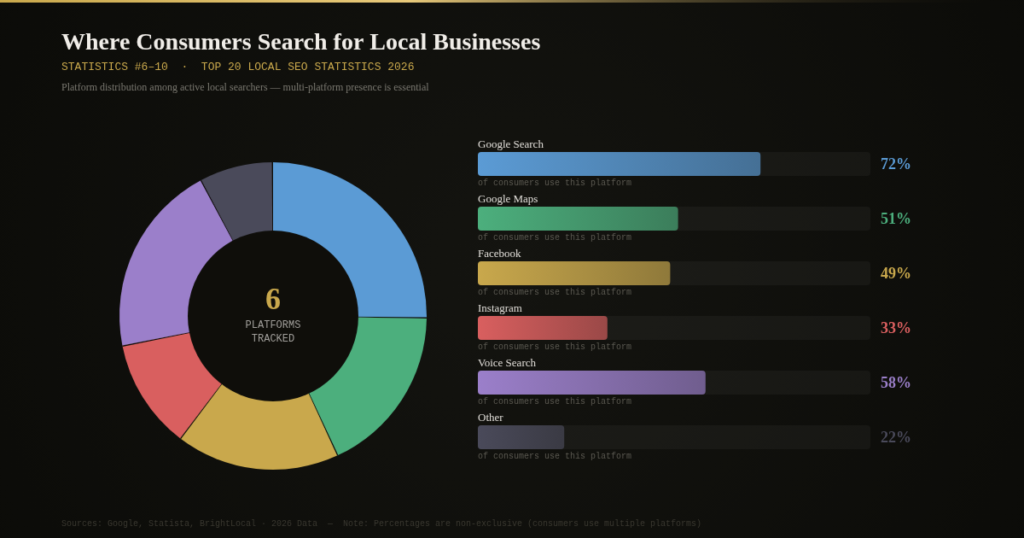Click the 'Platform distribution among active local searchers' description
Image resolution: width=1024 pixels, height=538 pixels.
click(x=245, y=87)
